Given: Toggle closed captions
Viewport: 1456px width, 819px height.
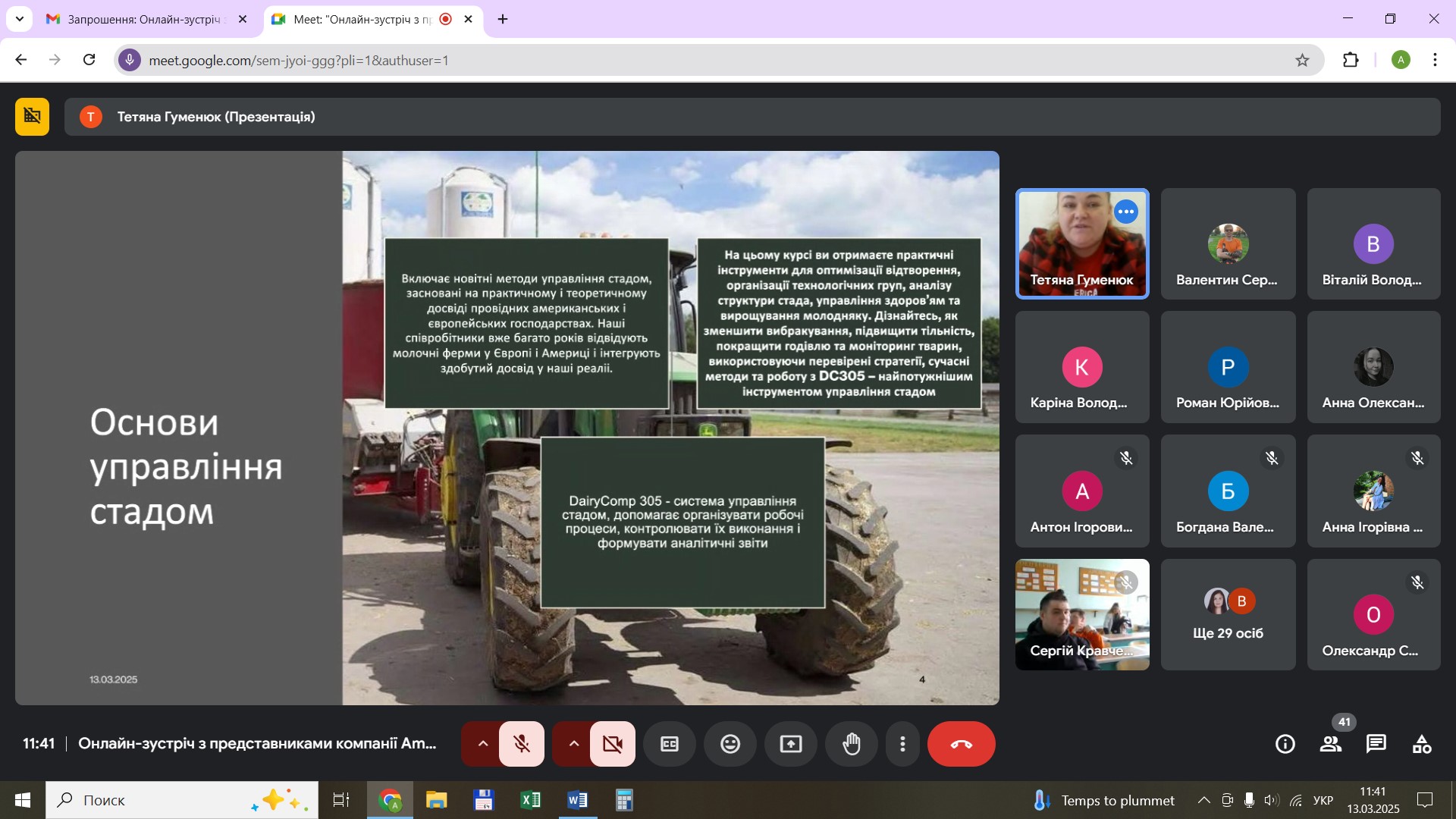Looking at the screenshot, I should pos(670,744).
